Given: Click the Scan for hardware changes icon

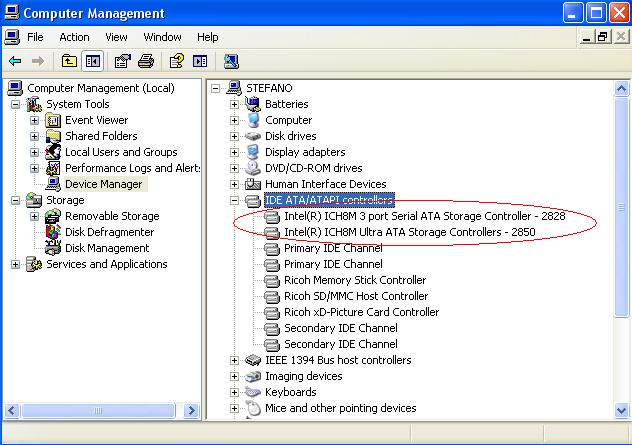Looking at the screenshot, I should click(231, 61).
